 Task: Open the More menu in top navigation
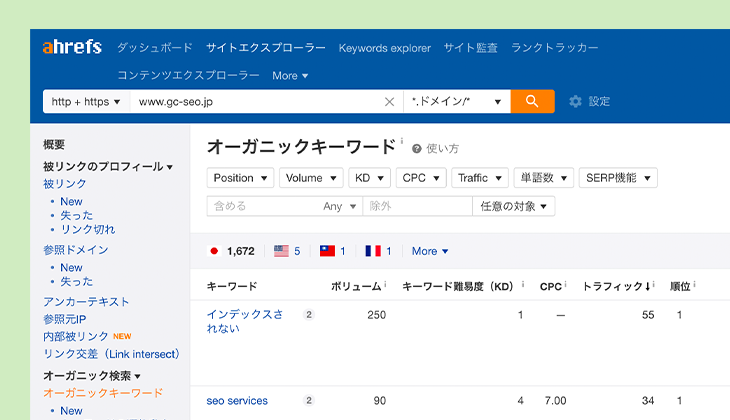point(290,76)
